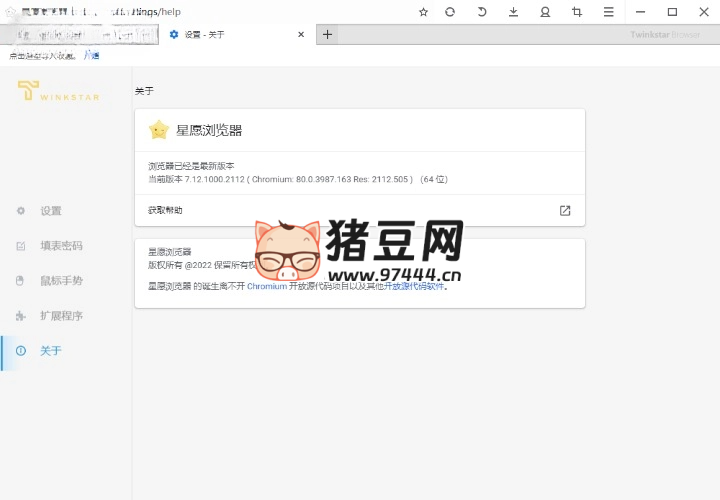Minimize the browser window
Screen dimensions: 720x500
click(x=641, y=12)
